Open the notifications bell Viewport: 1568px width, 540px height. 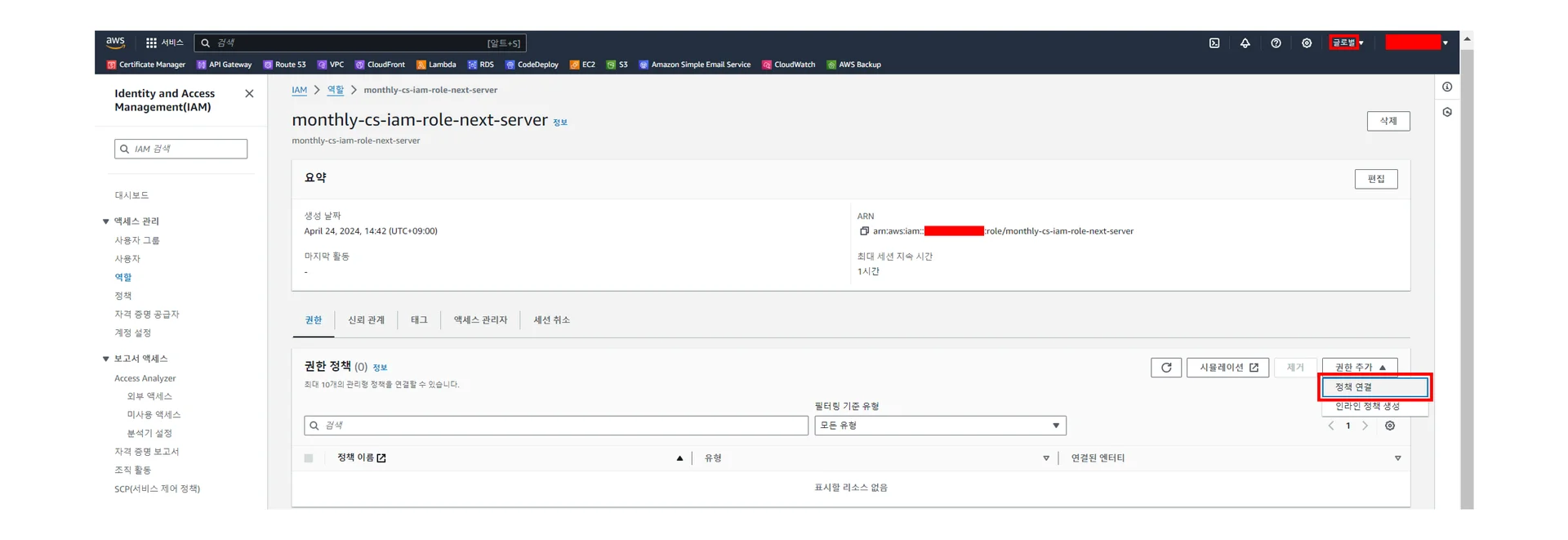(1245, 43)
